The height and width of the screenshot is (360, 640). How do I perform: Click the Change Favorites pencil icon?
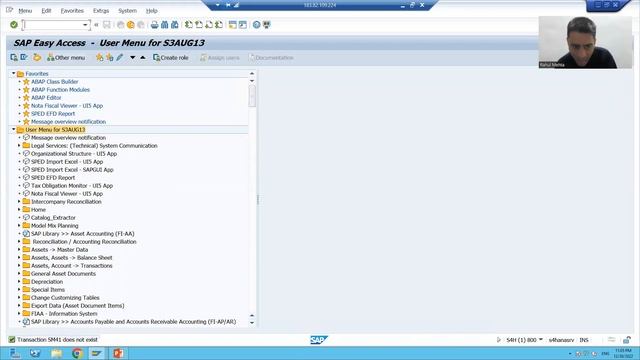[120, 58]
